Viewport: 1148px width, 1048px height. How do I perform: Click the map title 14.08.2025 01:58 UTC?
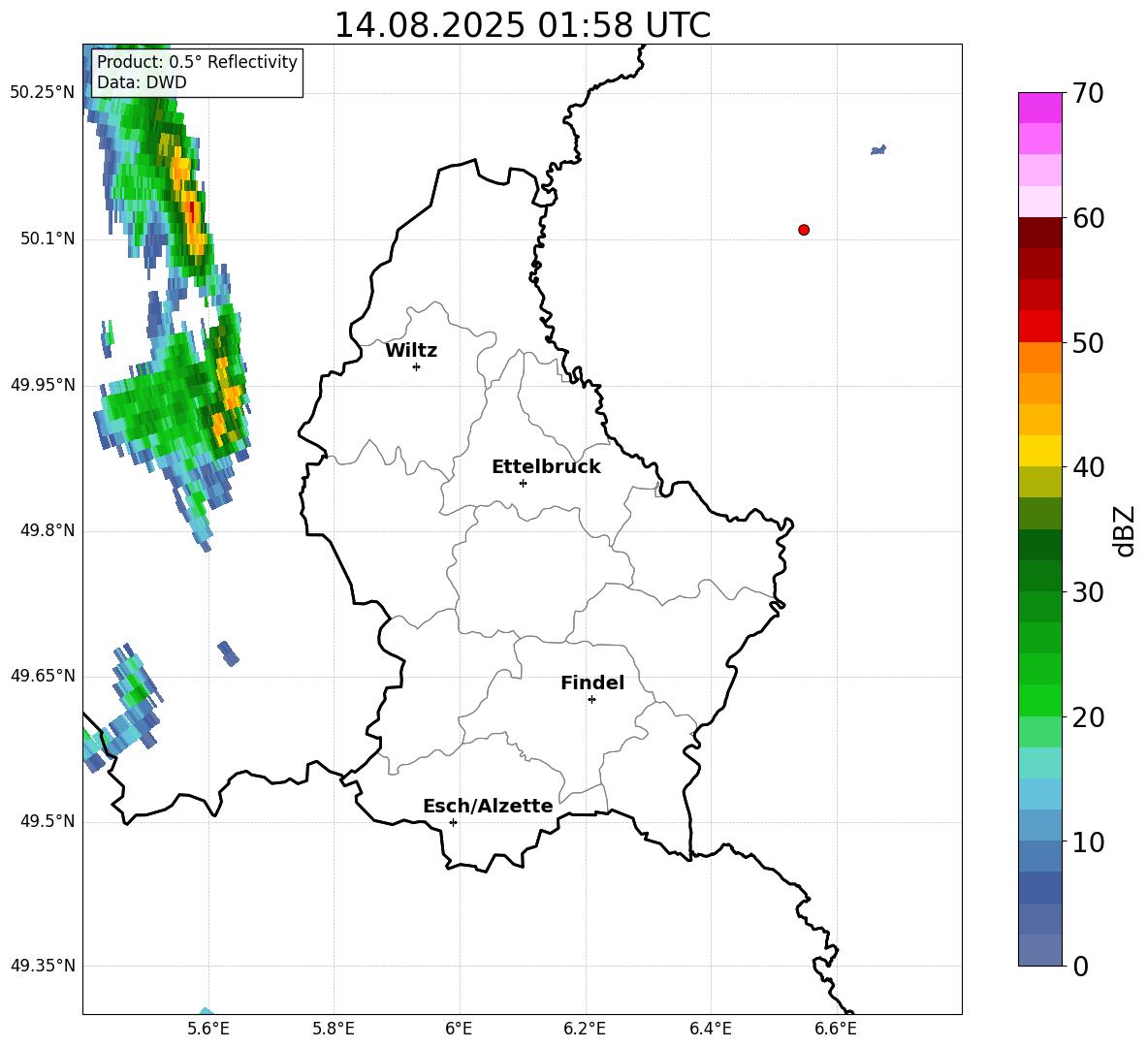pos(522,25)
